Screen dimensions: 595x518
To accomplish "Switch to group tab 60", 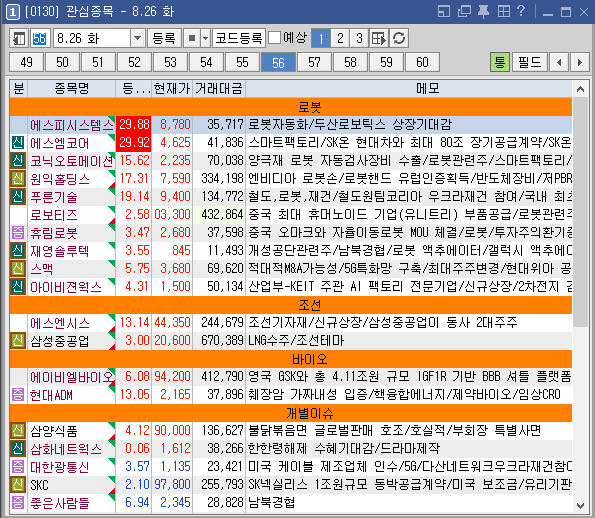I will coord(422,62).
